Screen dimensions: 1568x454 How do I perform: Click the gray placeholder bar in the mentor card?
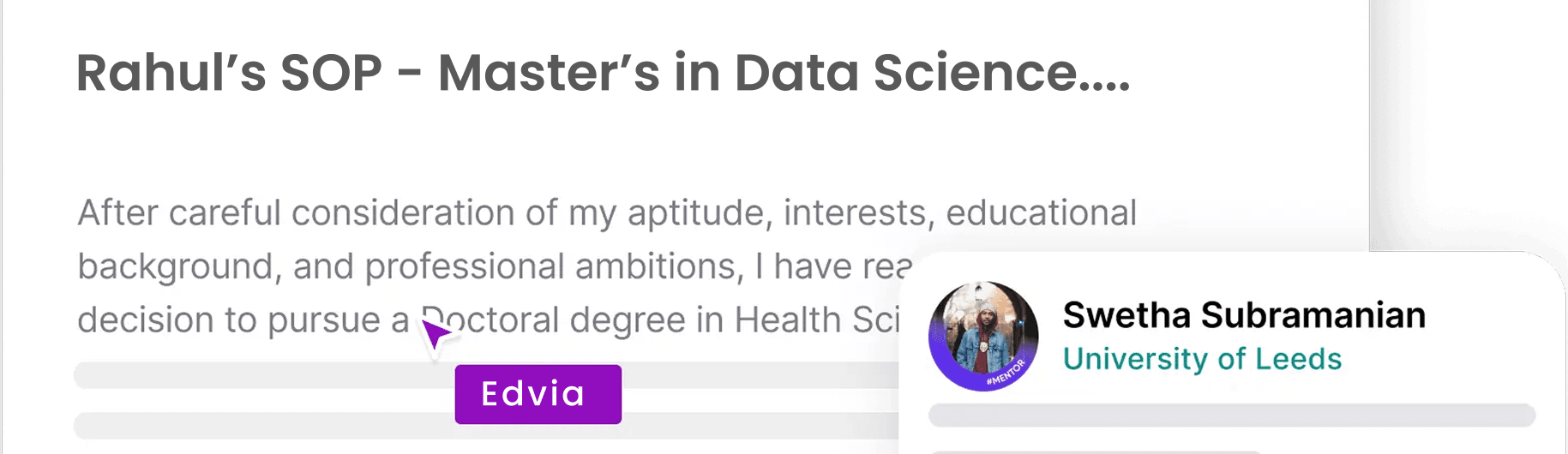(x=1231, y=415)
